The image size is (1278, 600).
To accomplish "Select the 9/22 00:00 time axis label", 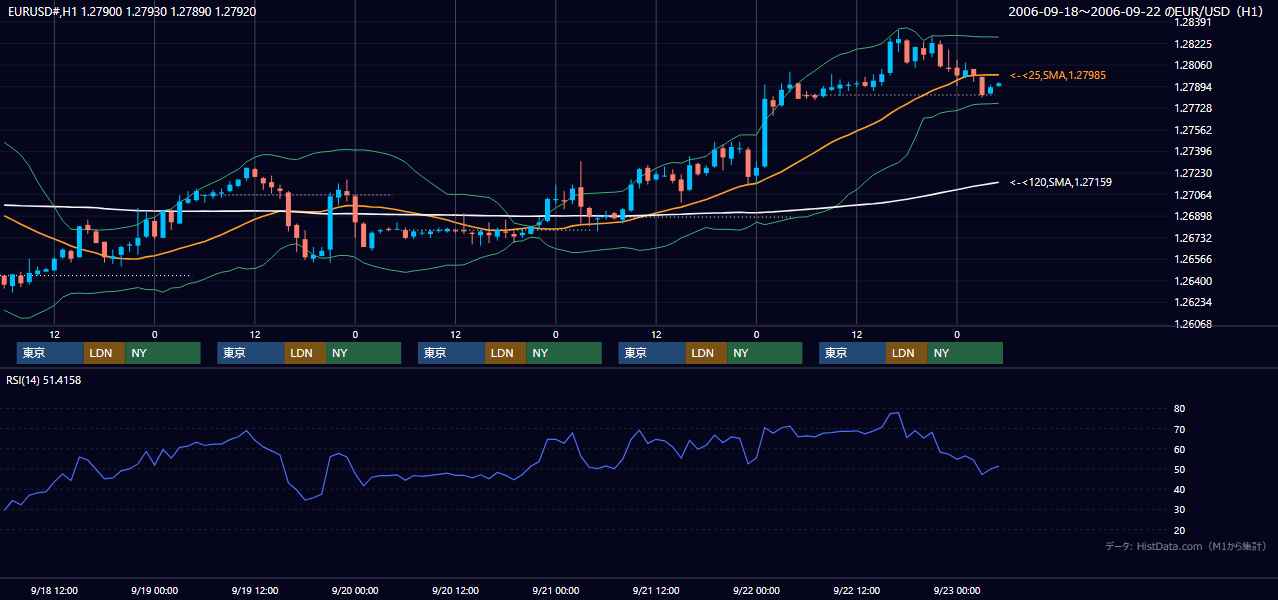I will pyautogui.click(x=756, y=590).
